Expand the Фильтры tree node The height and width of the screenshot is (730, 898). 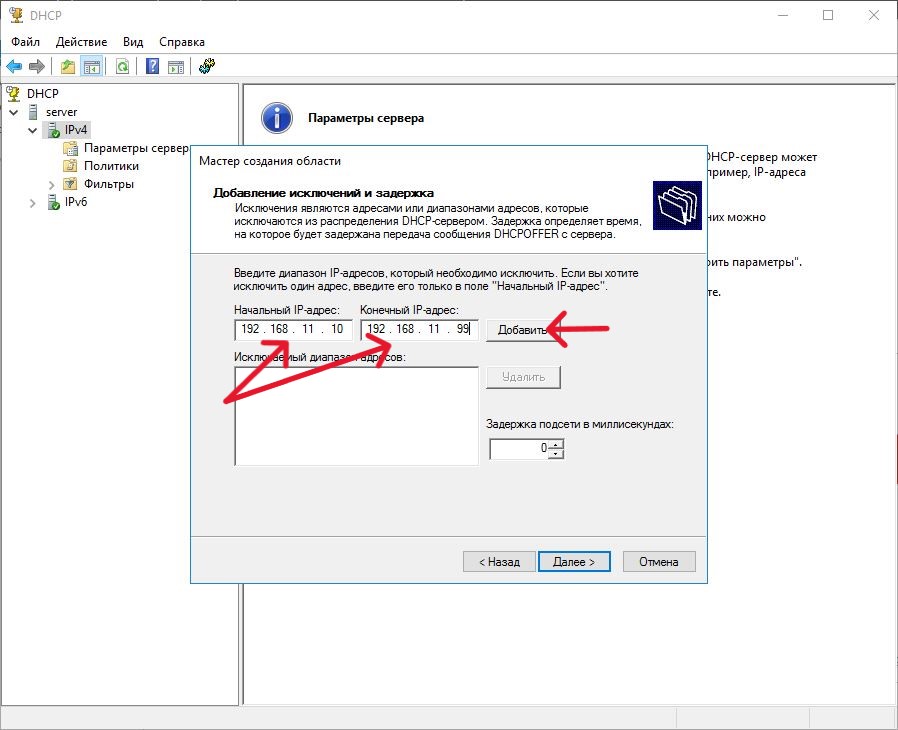pyautogui.click(x=52, y=184)
